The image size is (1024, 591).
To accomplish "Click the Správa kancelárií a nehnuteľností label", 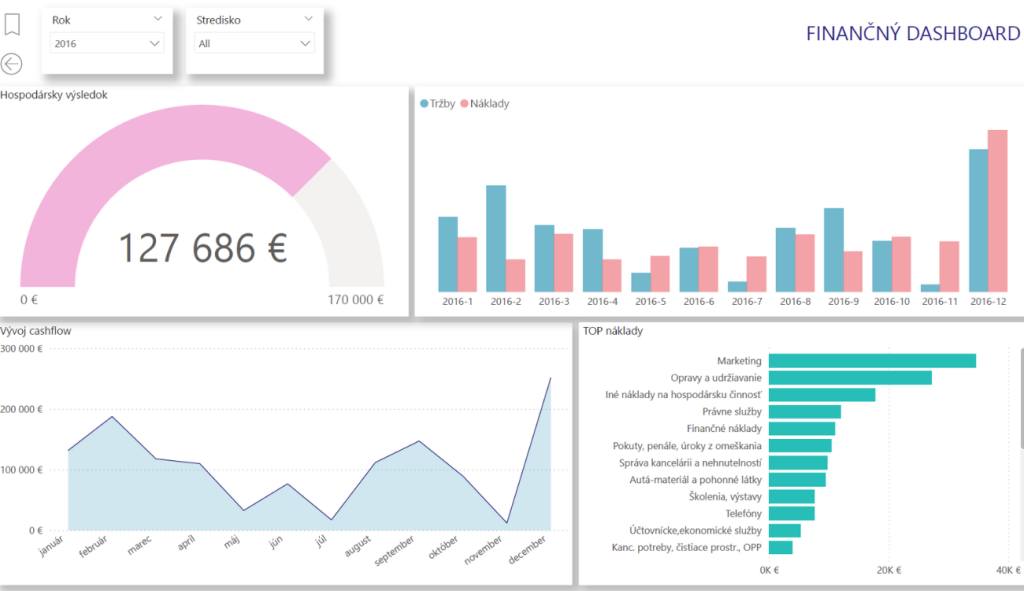I will tap(690, 462).
